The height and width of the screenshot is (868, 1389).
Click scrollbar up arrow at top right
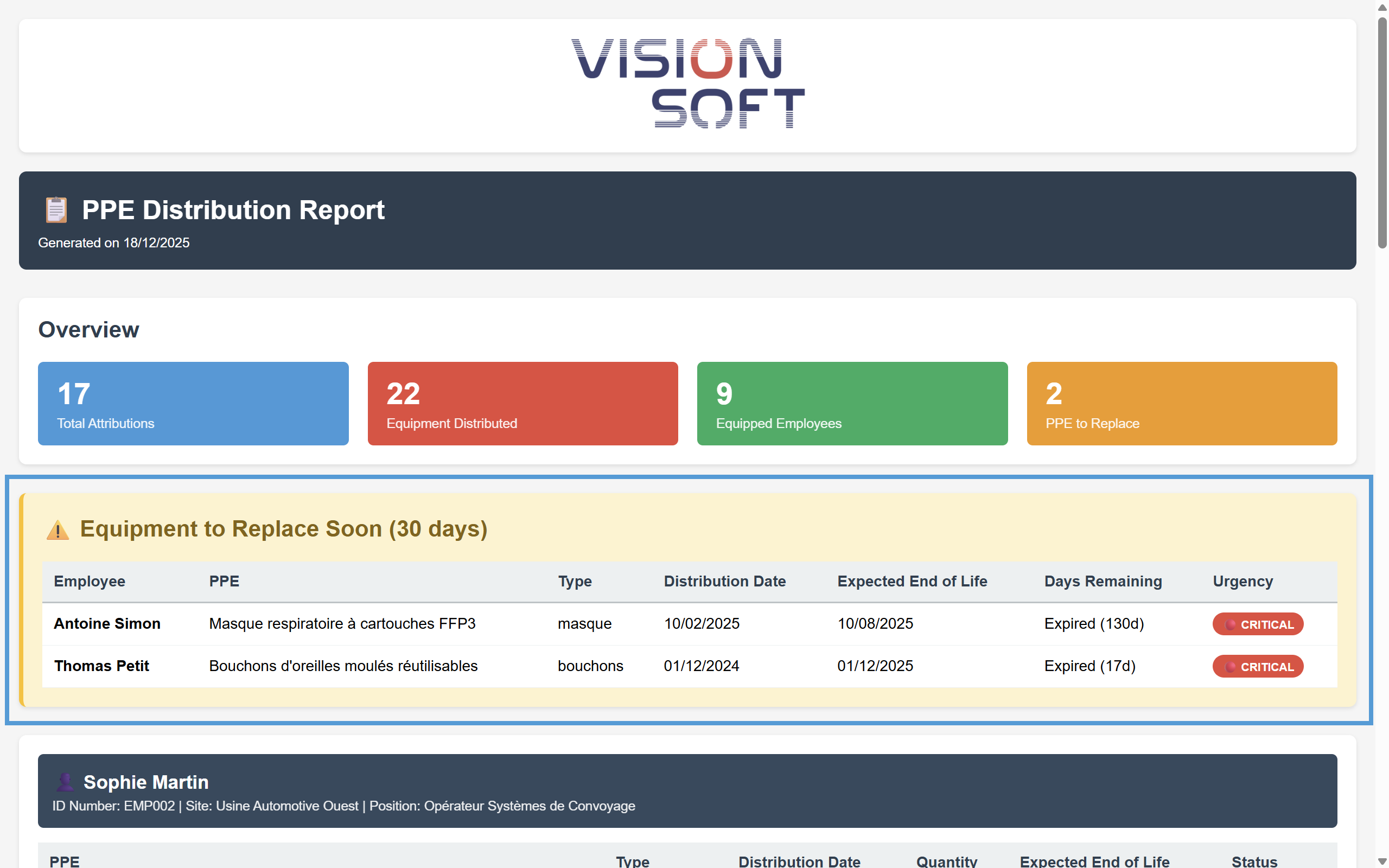point(1382,8)
